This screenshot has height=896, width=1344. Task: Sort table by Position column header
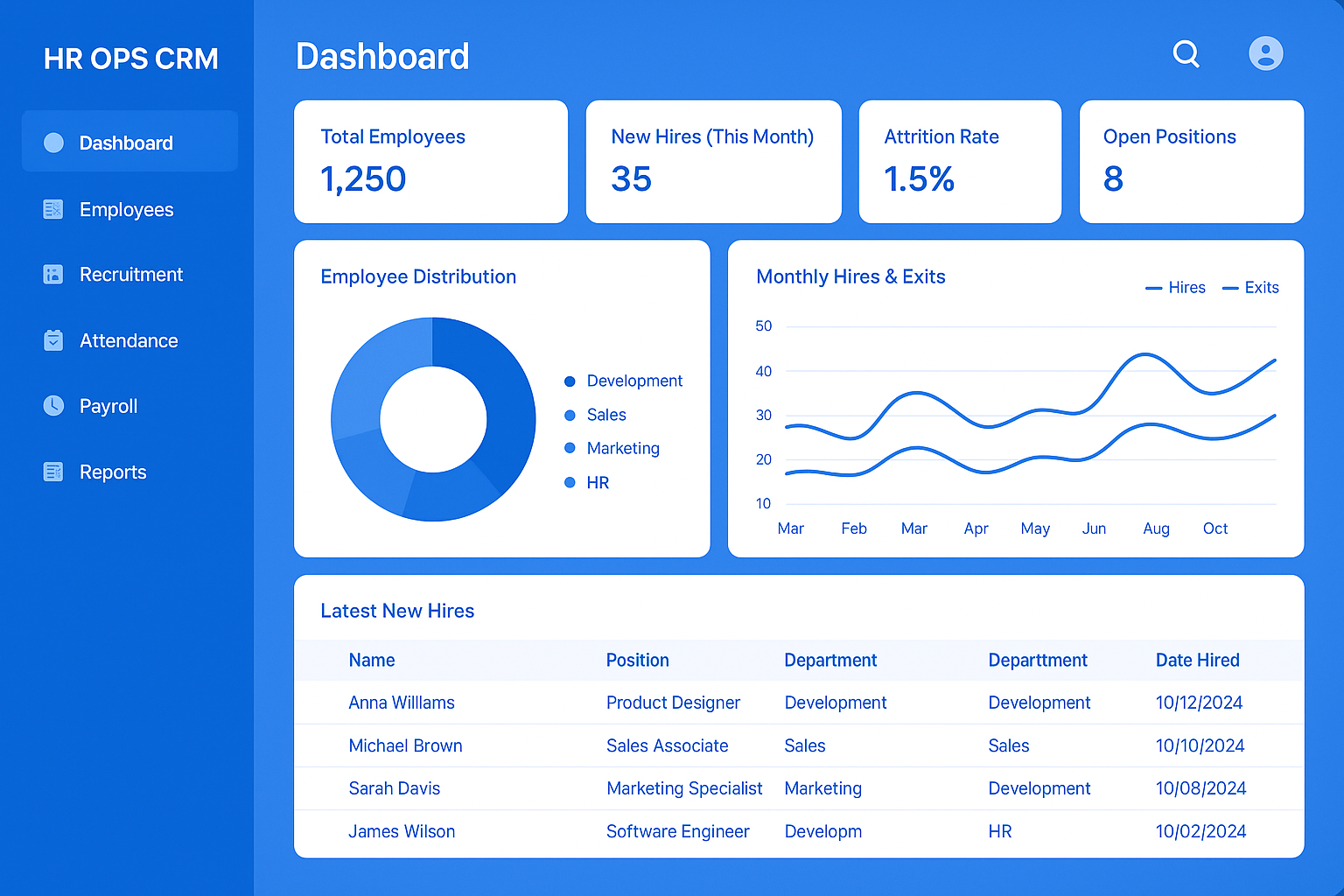637,661
